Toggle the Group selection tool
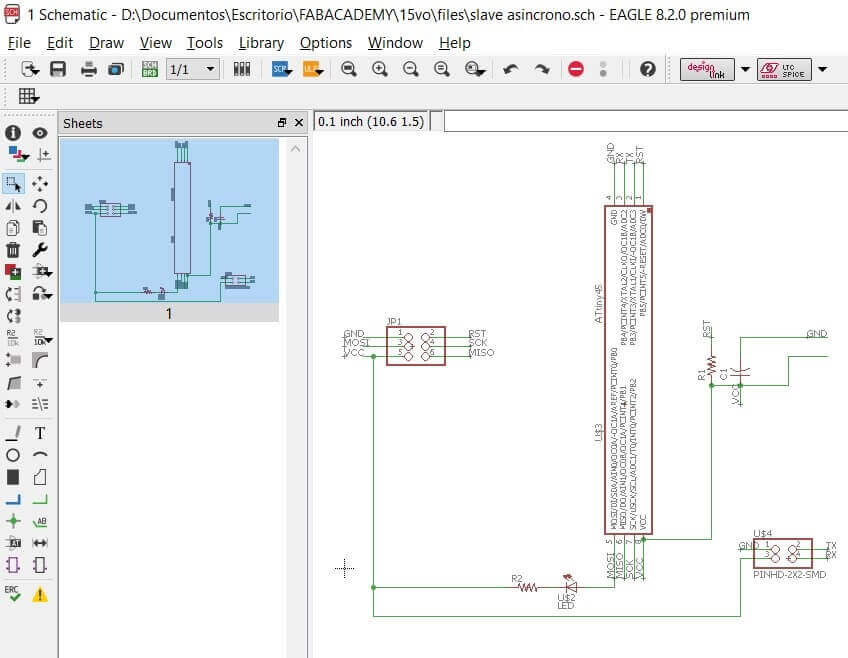848x658 pixels. 13,184
